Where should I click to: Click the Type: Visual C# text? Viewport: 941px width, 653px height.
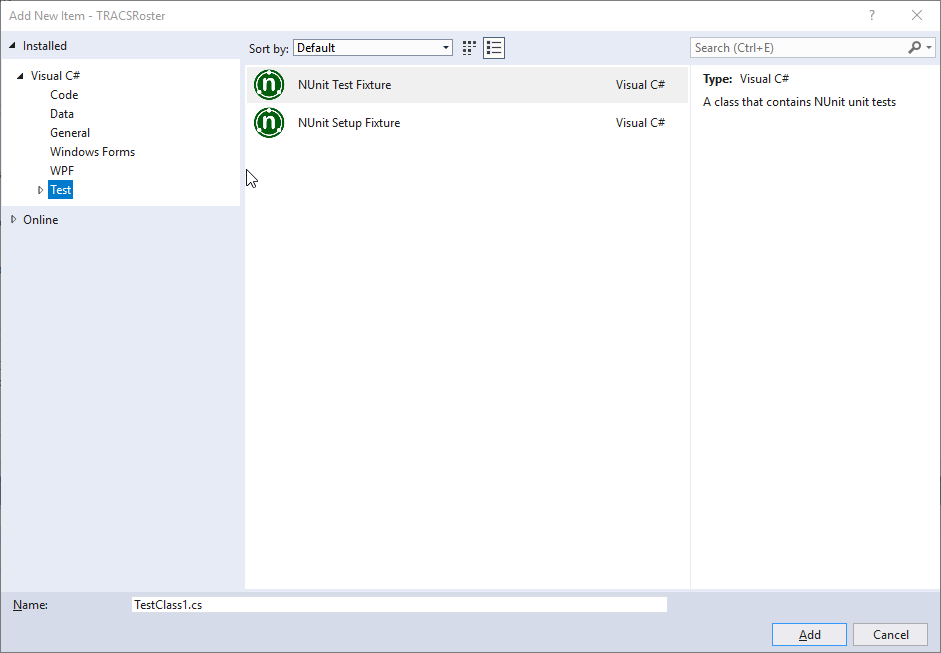coord(746,79)
